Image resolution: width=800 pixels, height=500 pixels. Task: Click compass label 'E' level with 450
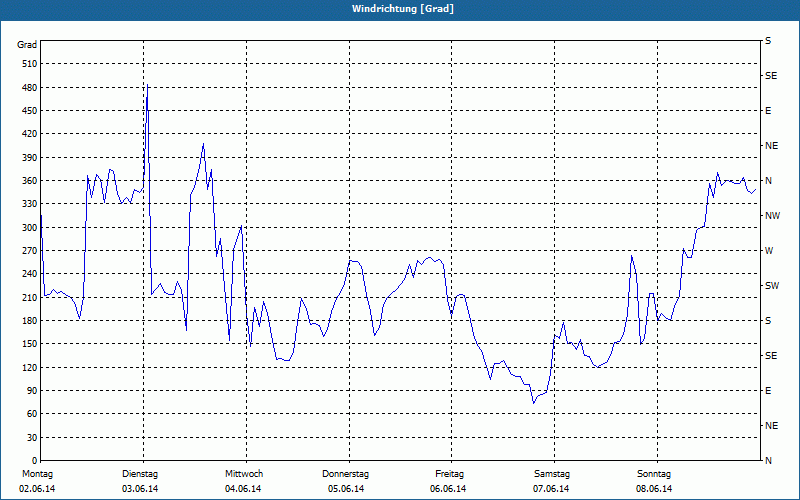click(x=768, y=111)
